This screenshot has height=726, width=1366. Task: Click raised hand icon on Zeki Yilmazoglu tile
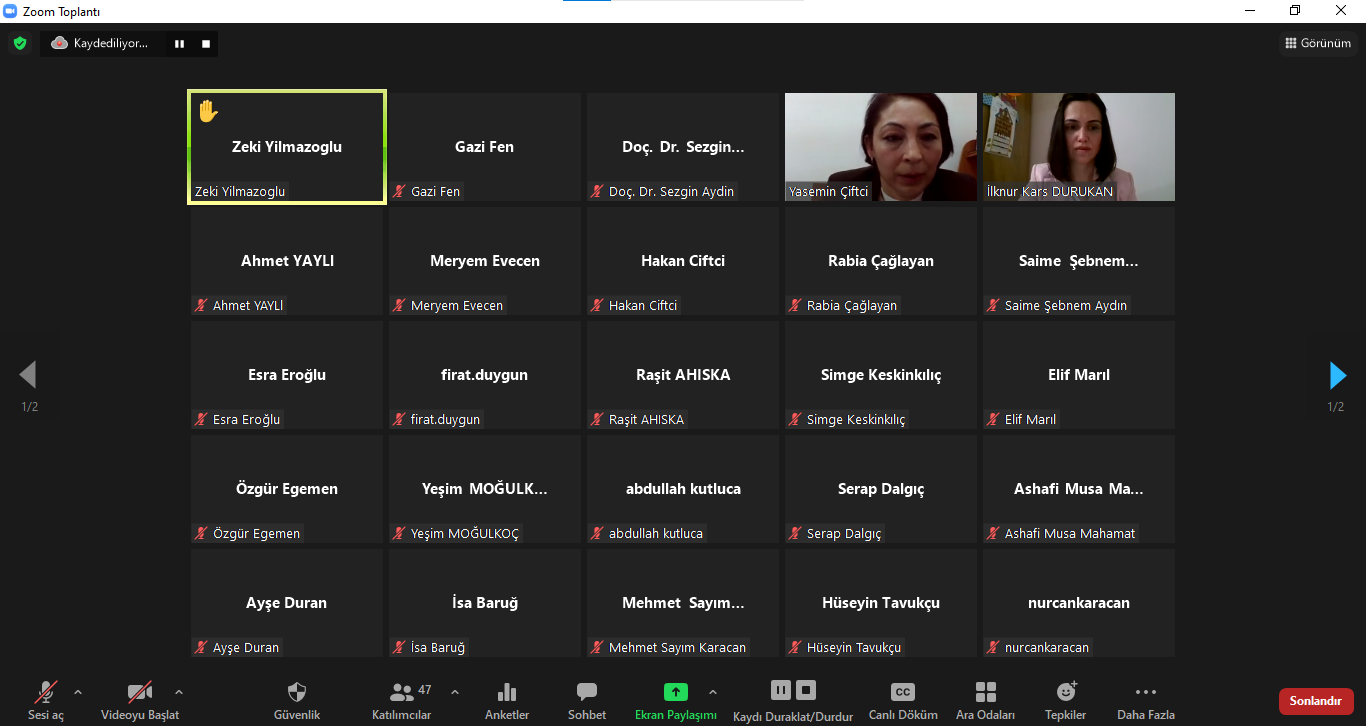208,111
